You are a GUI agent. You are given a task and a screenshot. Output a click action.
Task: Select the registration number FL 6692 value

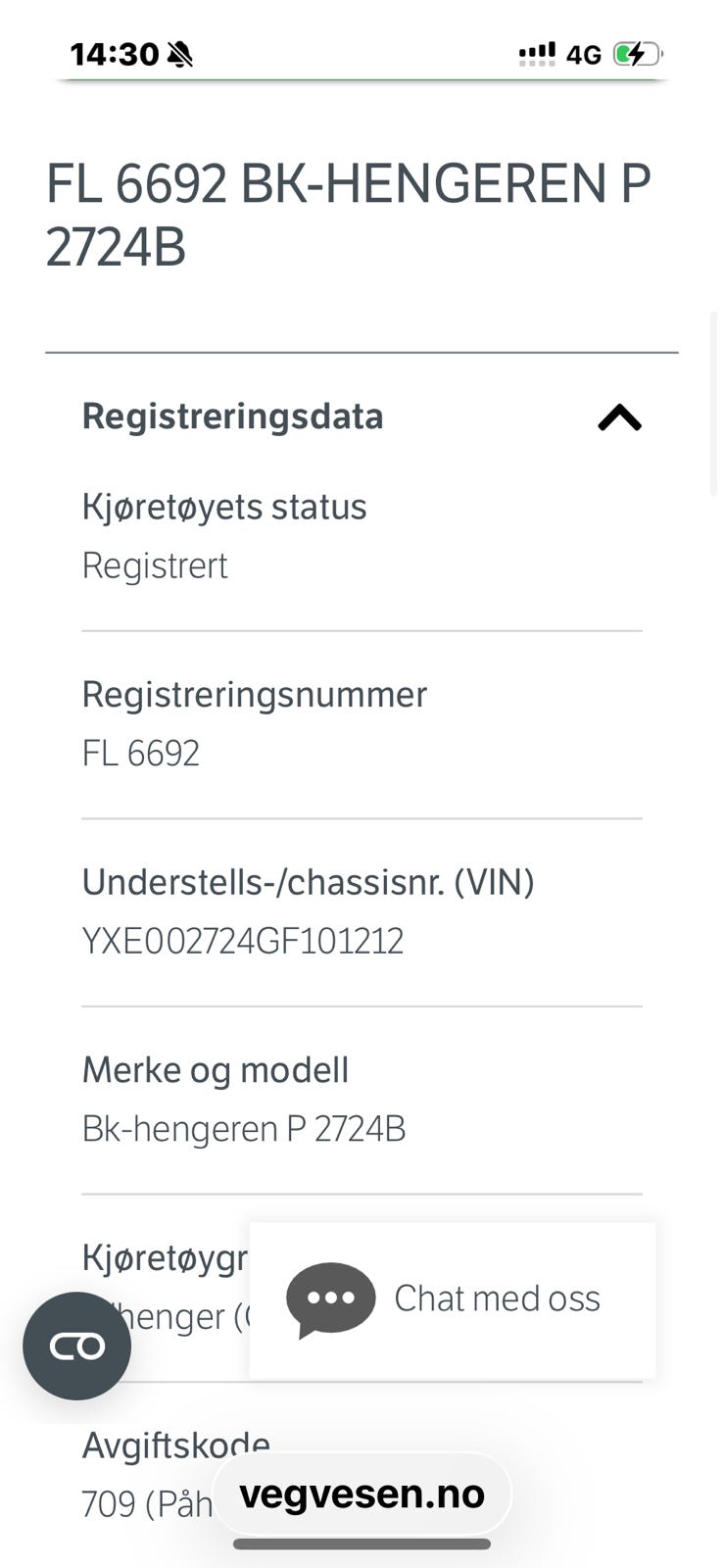point(141,754)
